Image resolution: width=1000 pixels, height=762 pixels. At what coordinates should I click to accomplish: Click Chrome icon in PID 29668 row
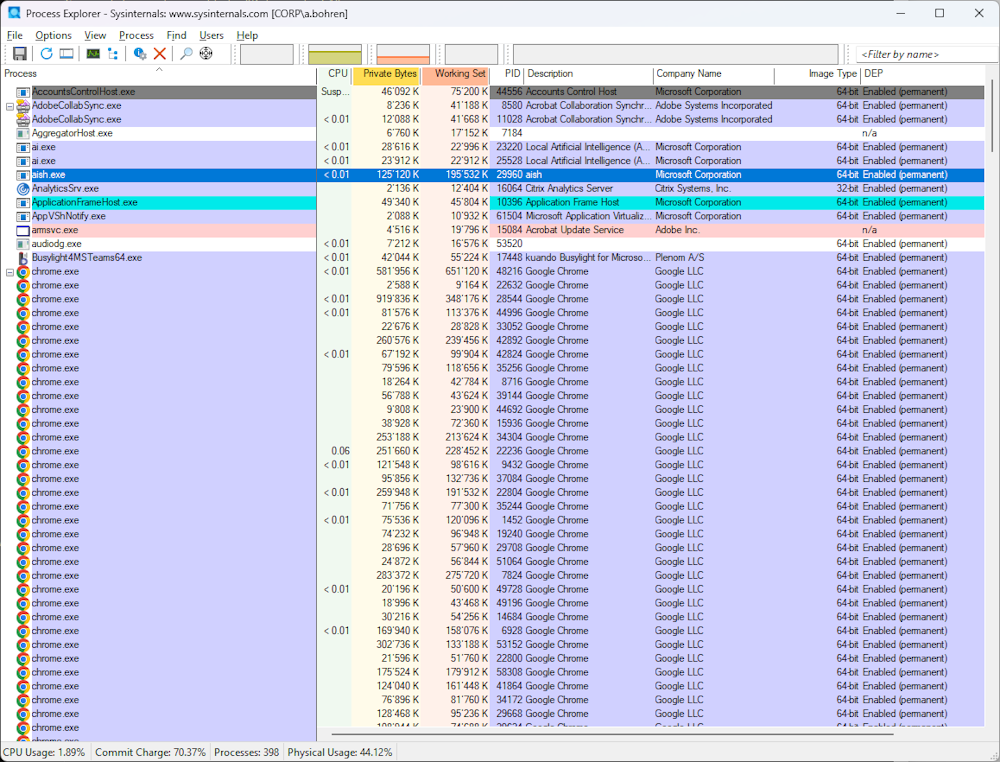[23, 714]
